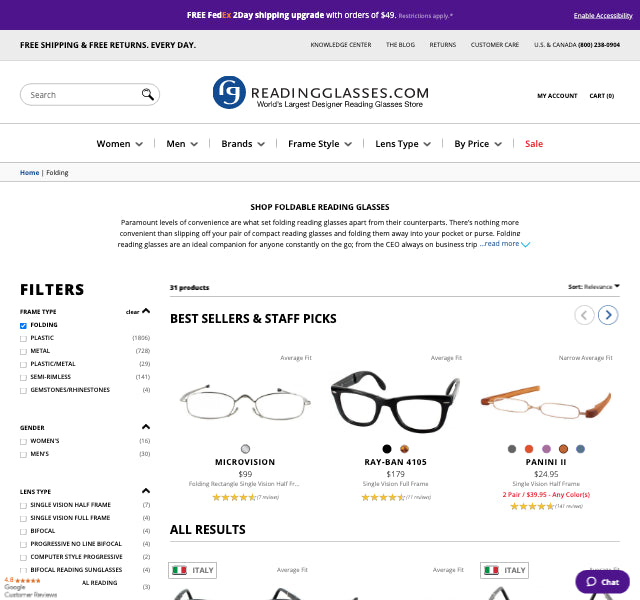Select Panini II gray color swatch
640x600 pixels.
pos(512,449)
